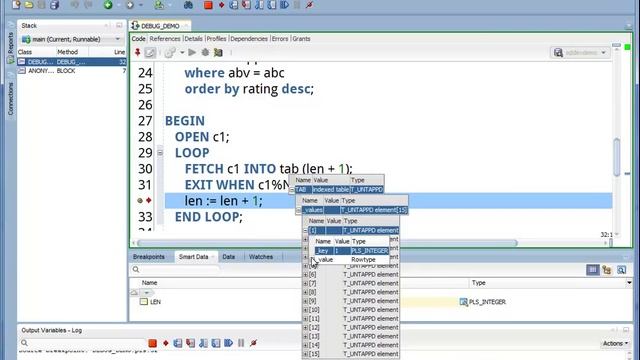The width and height of the screenshot is (640, 360).
Task: Click the green Back navigation icon
Action: pos(108,5)
